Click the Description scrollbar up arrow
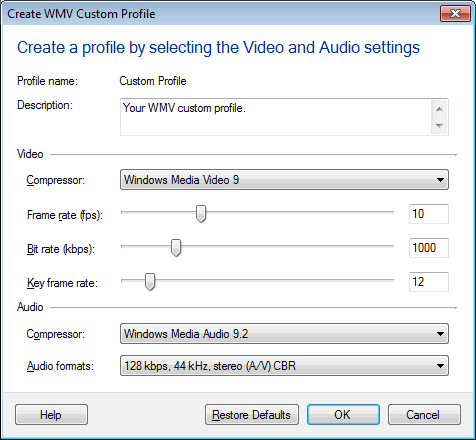This screenshot has width=476, height=440. [x=439, y=109]
